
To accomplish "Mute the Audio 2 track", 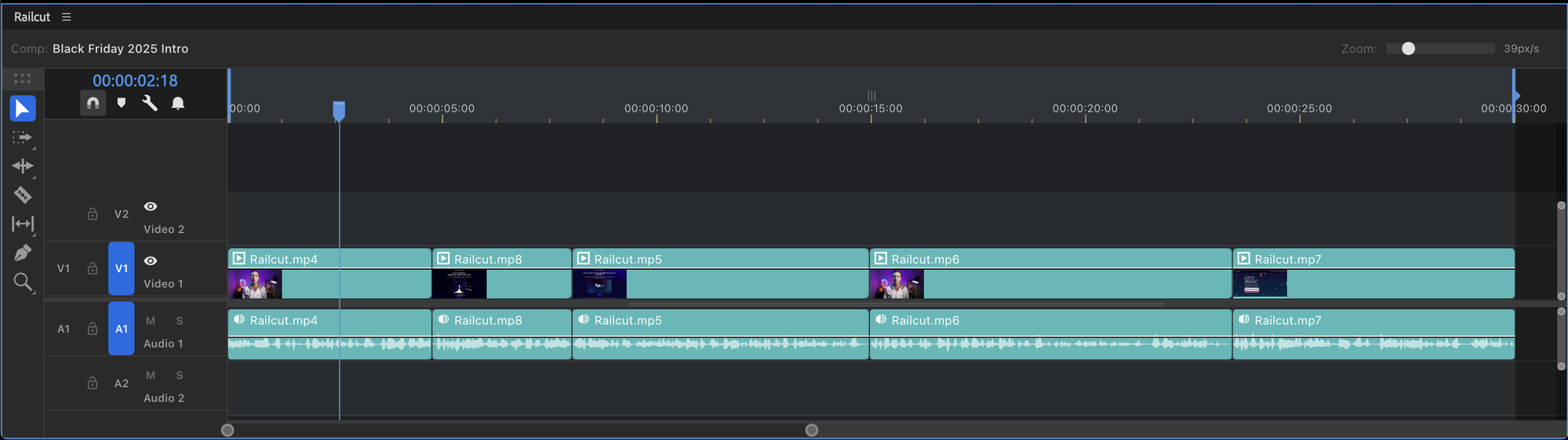I will [x=151, y=375].
